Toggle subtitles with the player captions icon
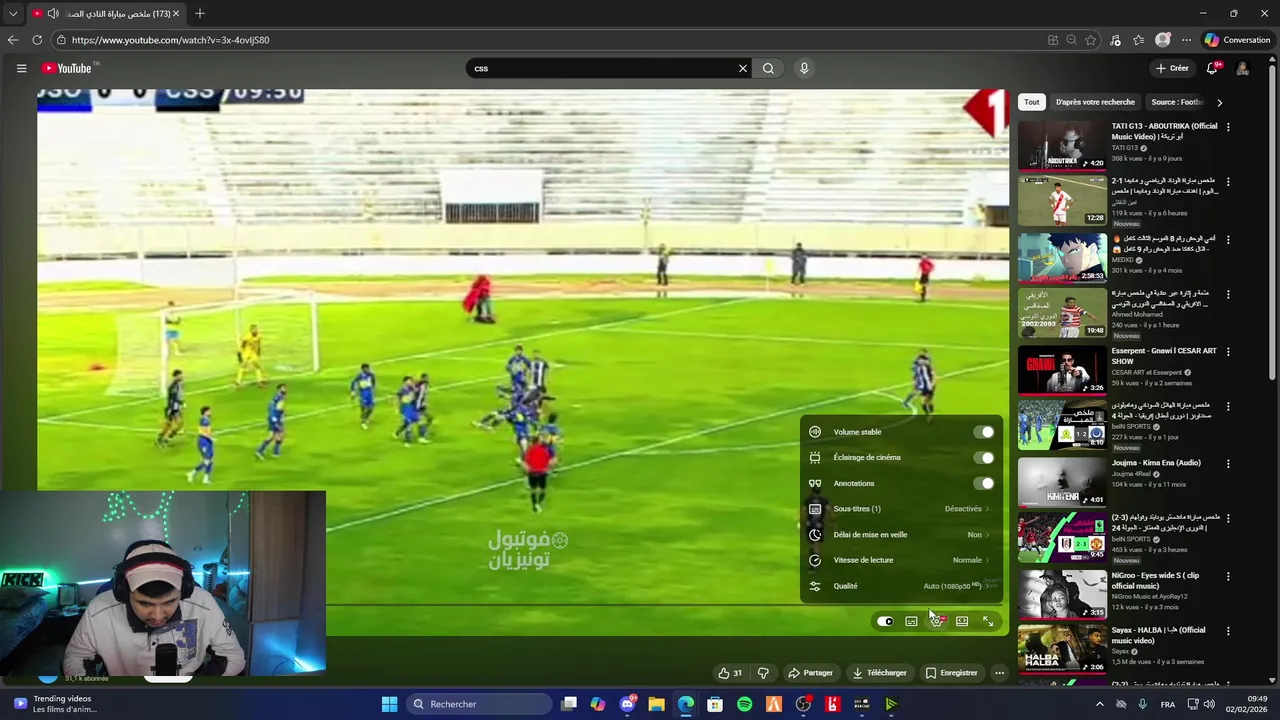The width and height of the screenshot is (1280, 720). 911,621
